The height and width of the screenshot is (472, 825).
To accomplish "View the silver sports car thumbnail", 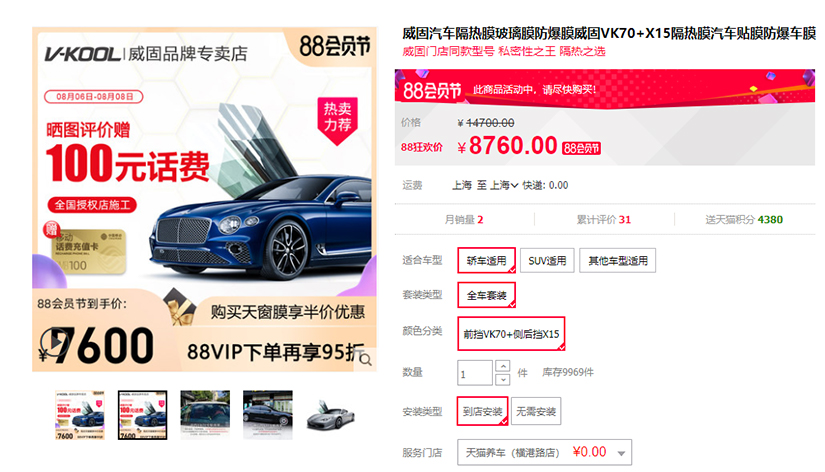I will click(x=330, y=415).
